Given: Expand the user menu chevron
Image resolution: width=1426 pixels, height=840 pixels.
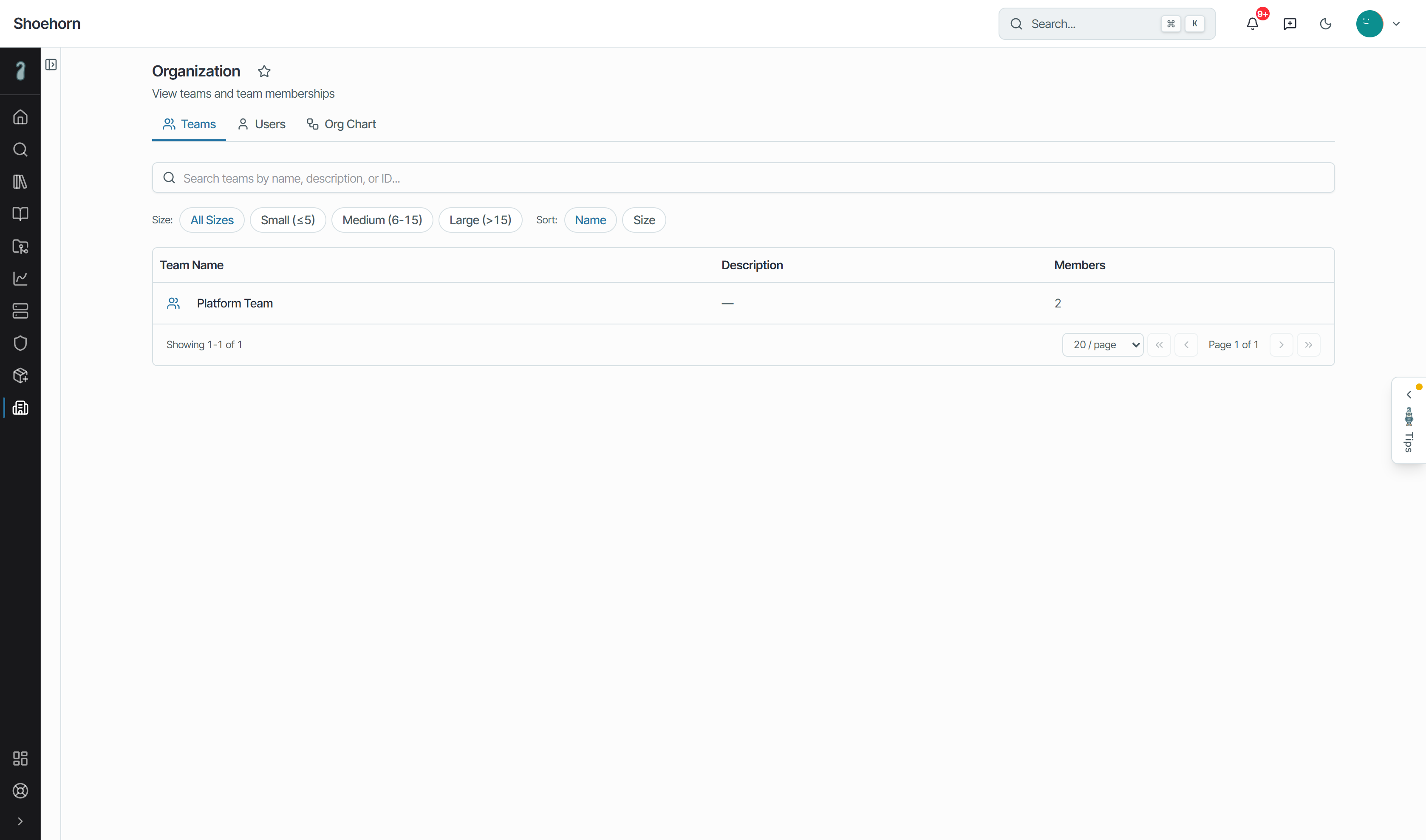Looking at the screenshot, I should tap(1396, 24).
